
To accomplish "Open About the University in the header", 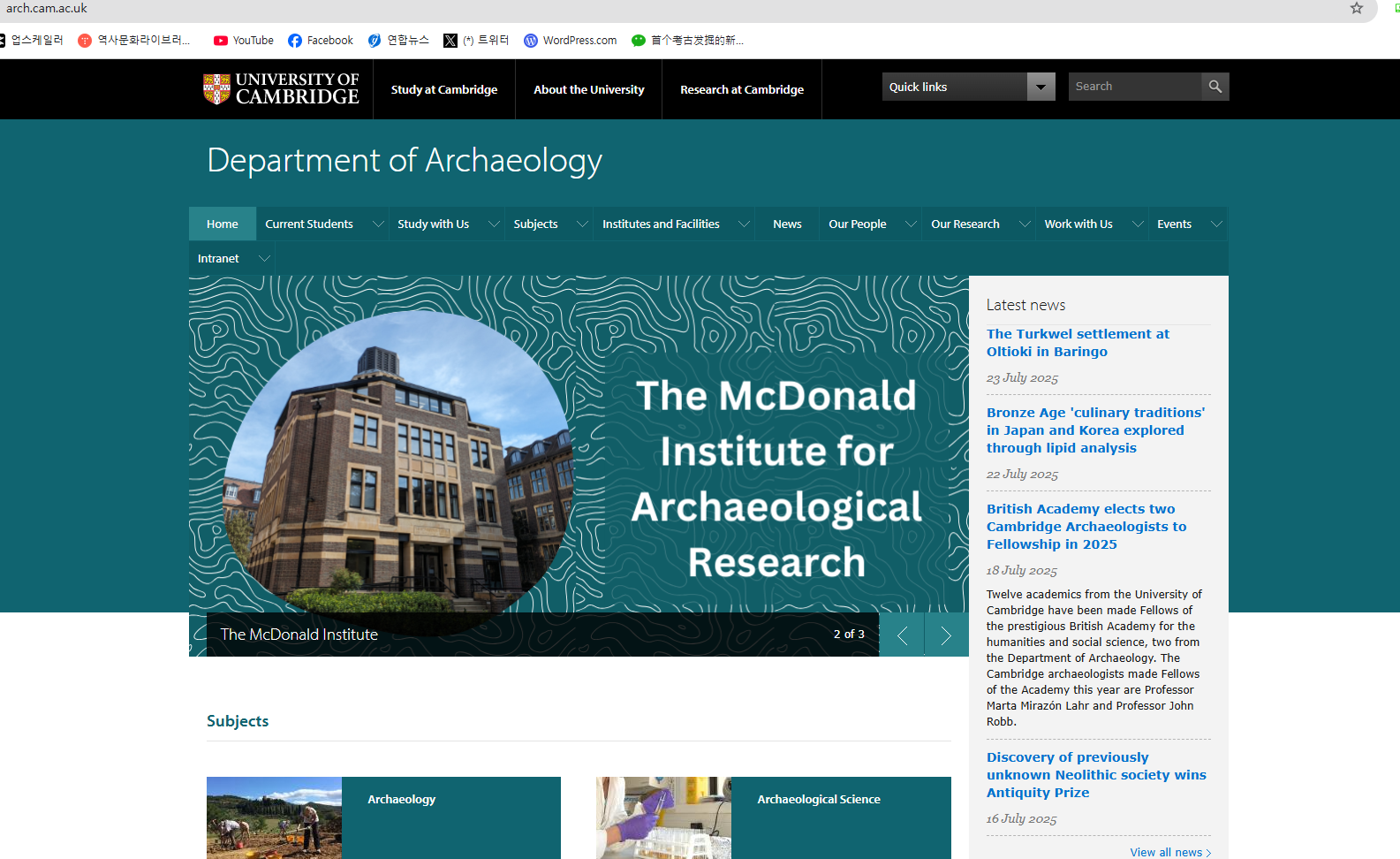I will [x=589, y=89].
